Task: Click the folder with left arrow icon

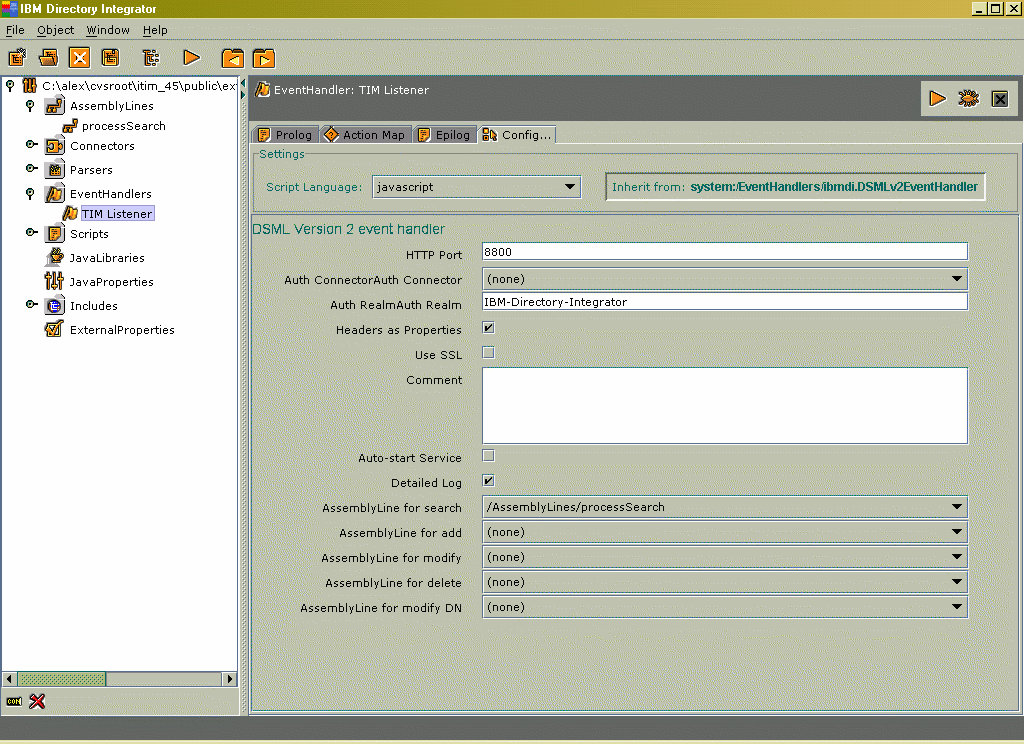Action: 232,58
